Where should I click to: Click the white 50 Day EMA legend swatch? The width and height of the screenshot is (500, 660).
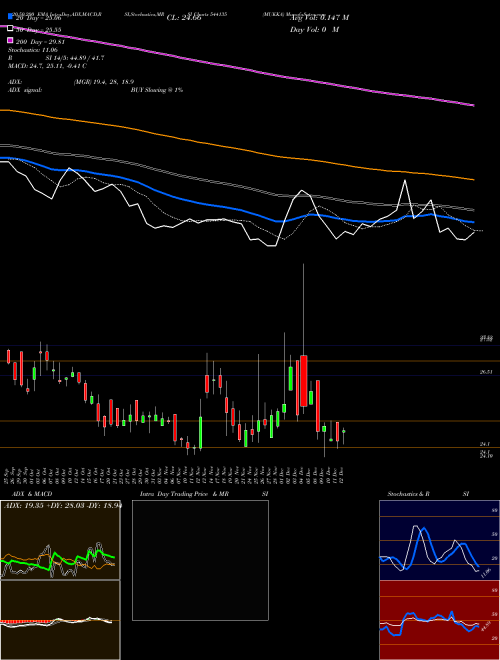tap(11, 28)
